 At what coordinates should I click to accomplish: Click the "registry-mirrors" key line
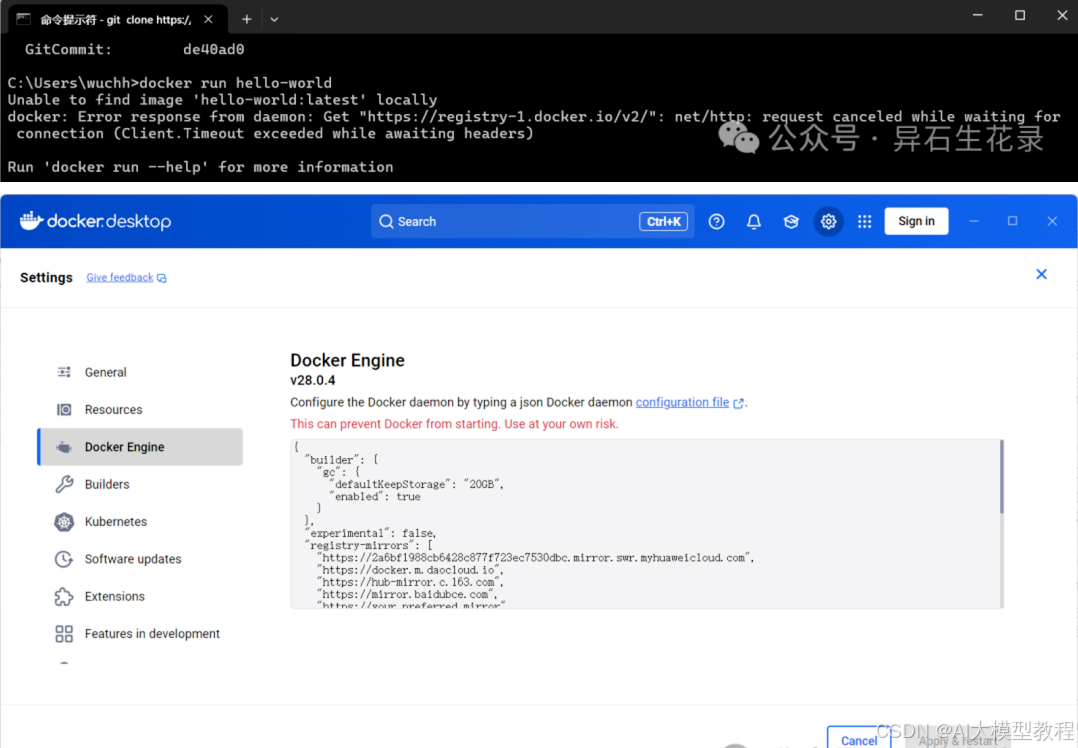[x=368, y=546]
